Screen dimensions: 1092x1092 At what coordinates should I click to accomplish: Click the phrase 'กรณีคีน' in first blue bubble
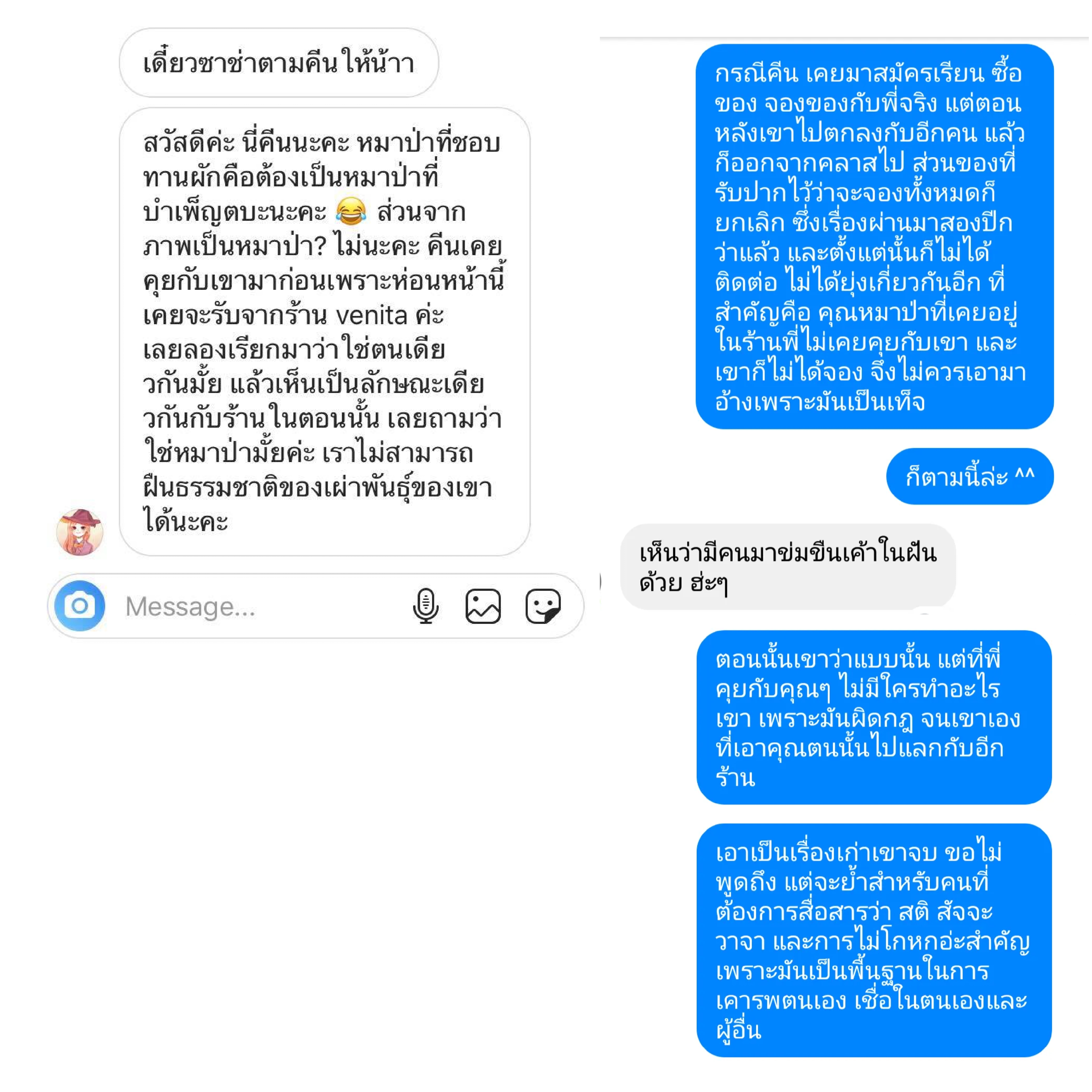point(756,74)
